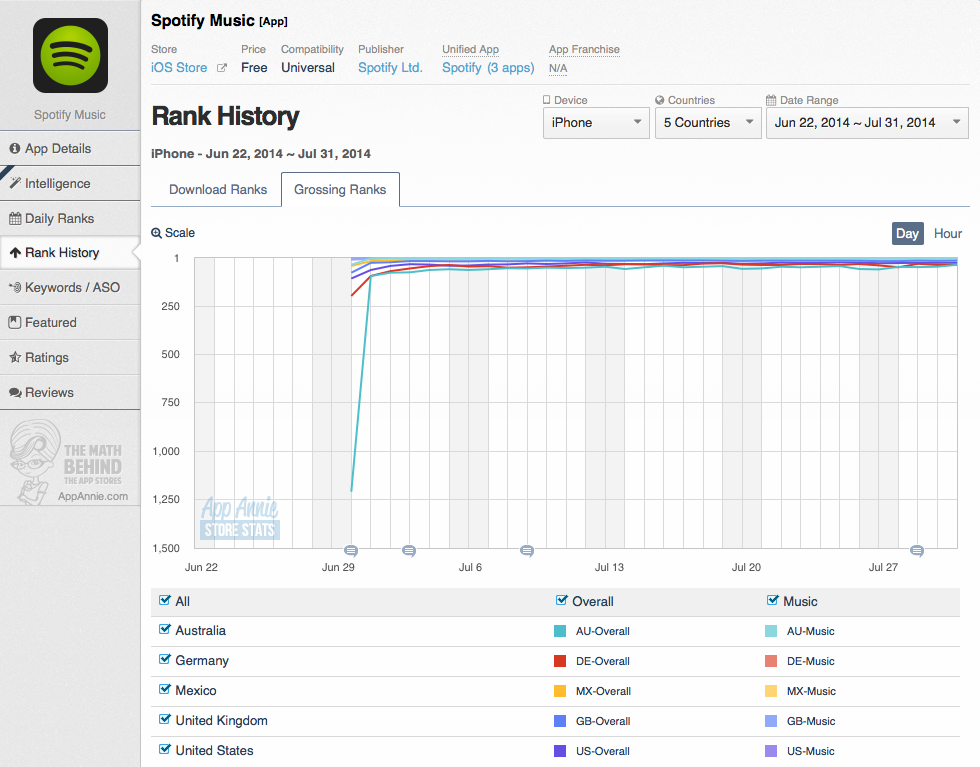Viewport: 980px width, 767px height.
Task: Click the AU-Music color swatch
Action: pyautogui.click(x=771, y=631)
